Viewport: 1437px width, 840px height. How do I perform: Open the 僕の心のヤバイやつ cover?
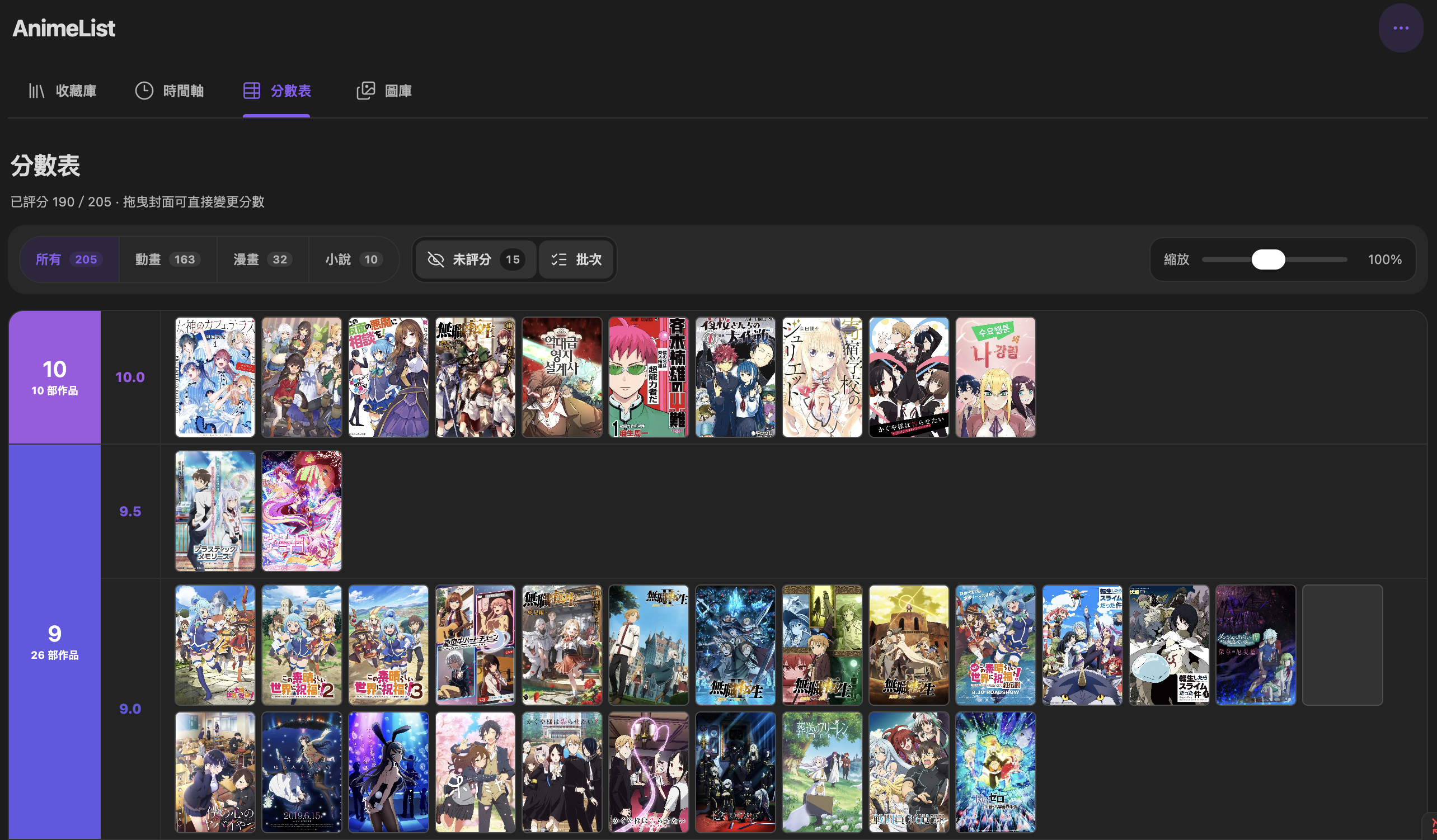pyautogui.click(x=215, y=773)
